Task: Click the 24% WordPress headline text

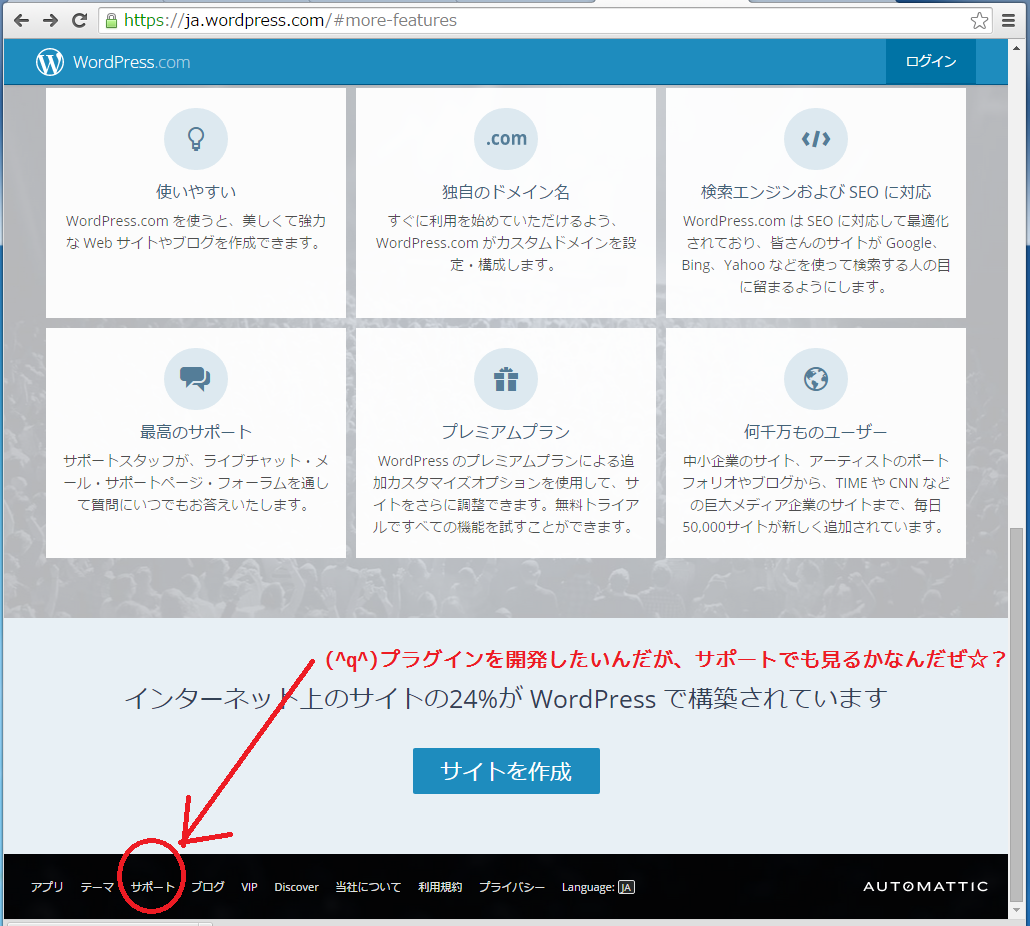Action: (x=506, y=698)
